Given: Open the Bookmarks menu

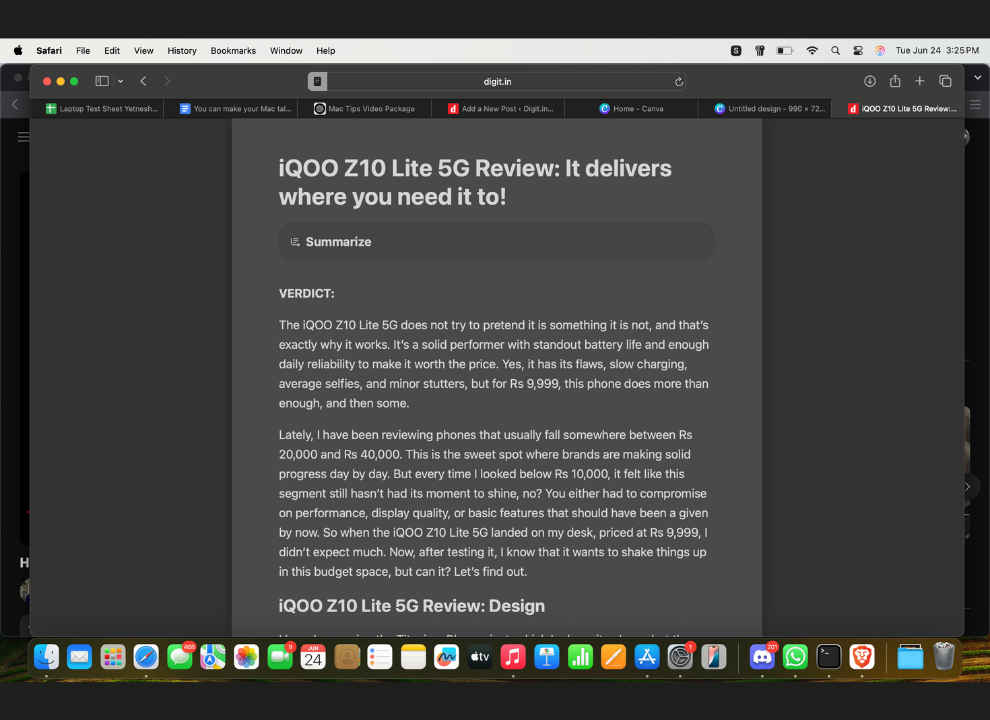Looking at the screenshot, I should point(233,51).
